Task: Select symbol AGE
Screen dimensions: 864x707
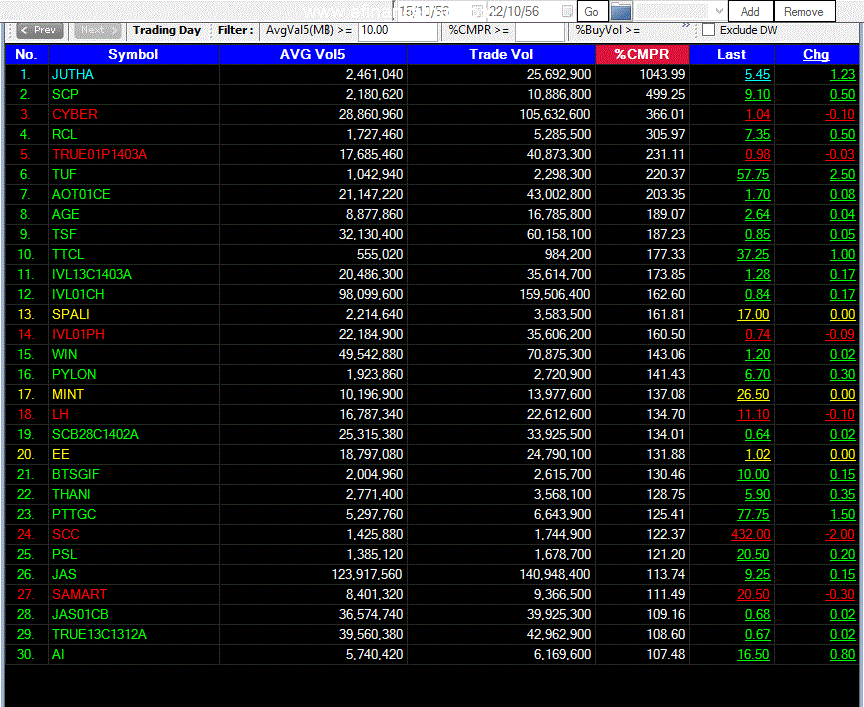Action: click(x=66, y=214)
